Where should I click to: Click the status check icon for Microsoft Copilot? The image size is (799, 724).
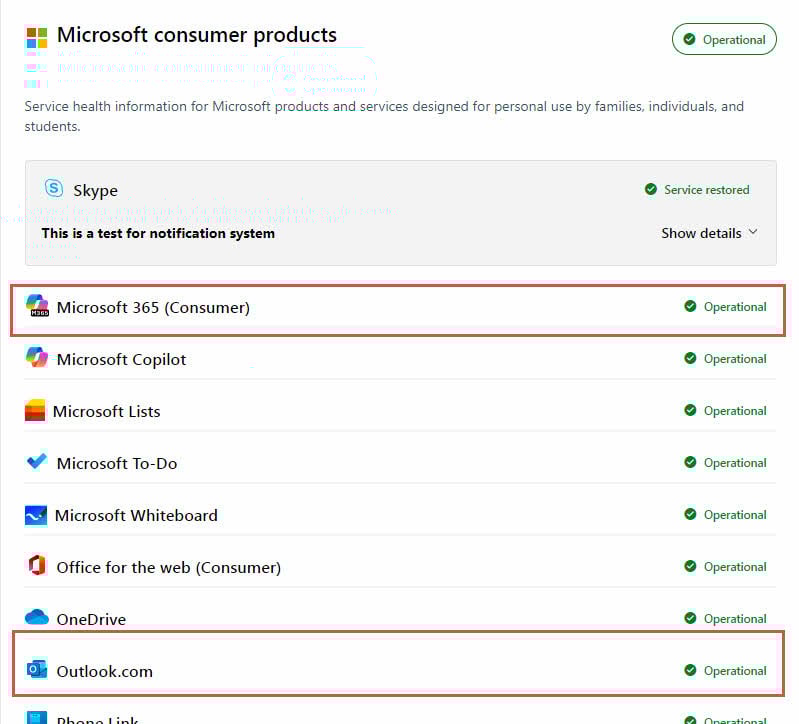(x=690, y=358)
